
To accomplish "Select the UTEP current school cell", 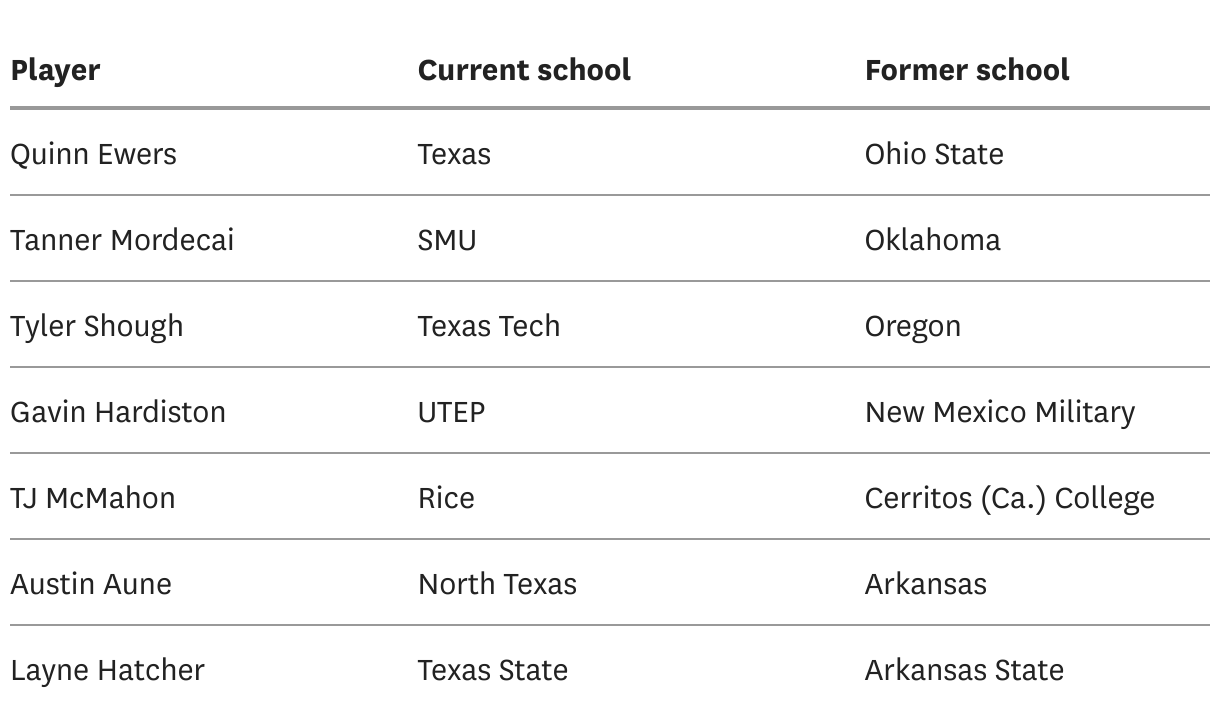I will [x=451, y=412].
